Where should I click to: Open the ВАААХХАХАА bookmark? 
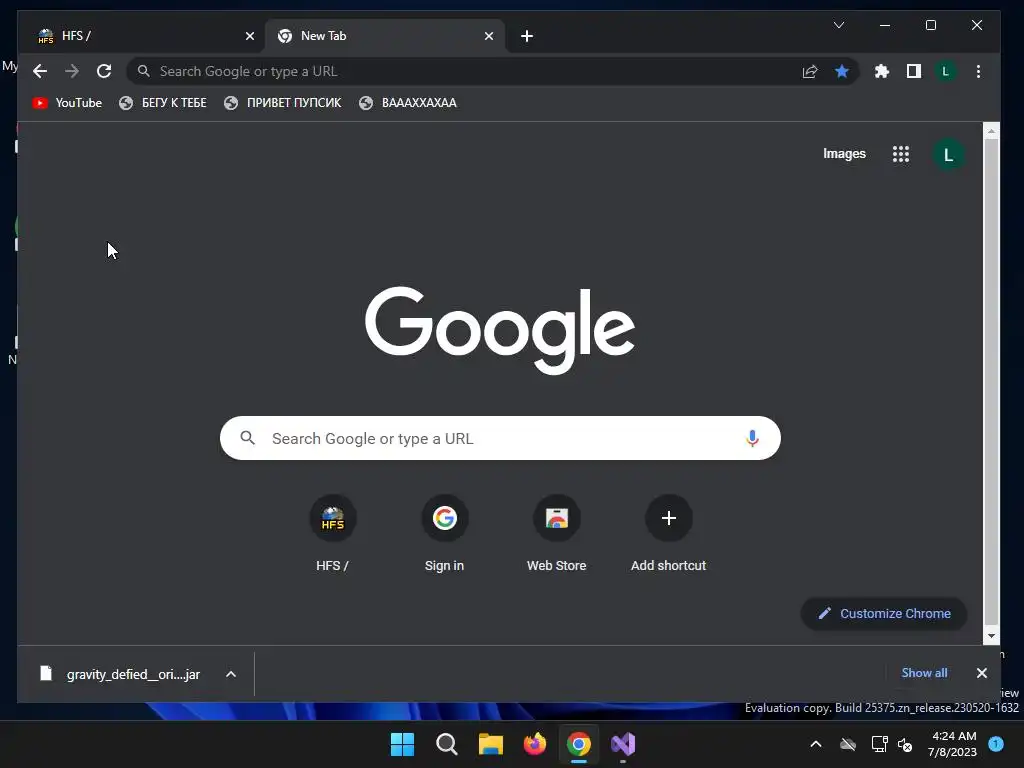coord(408,103)
